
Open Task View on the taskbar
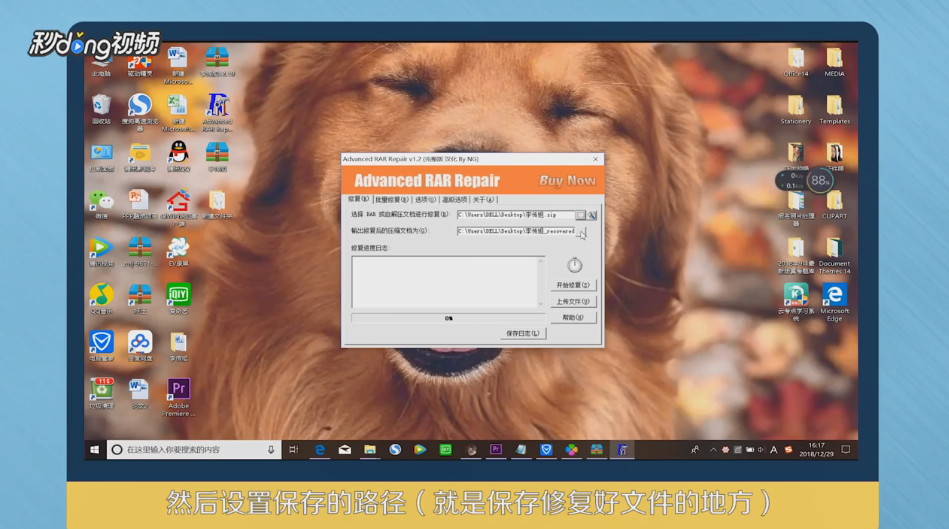coord(294,450)
